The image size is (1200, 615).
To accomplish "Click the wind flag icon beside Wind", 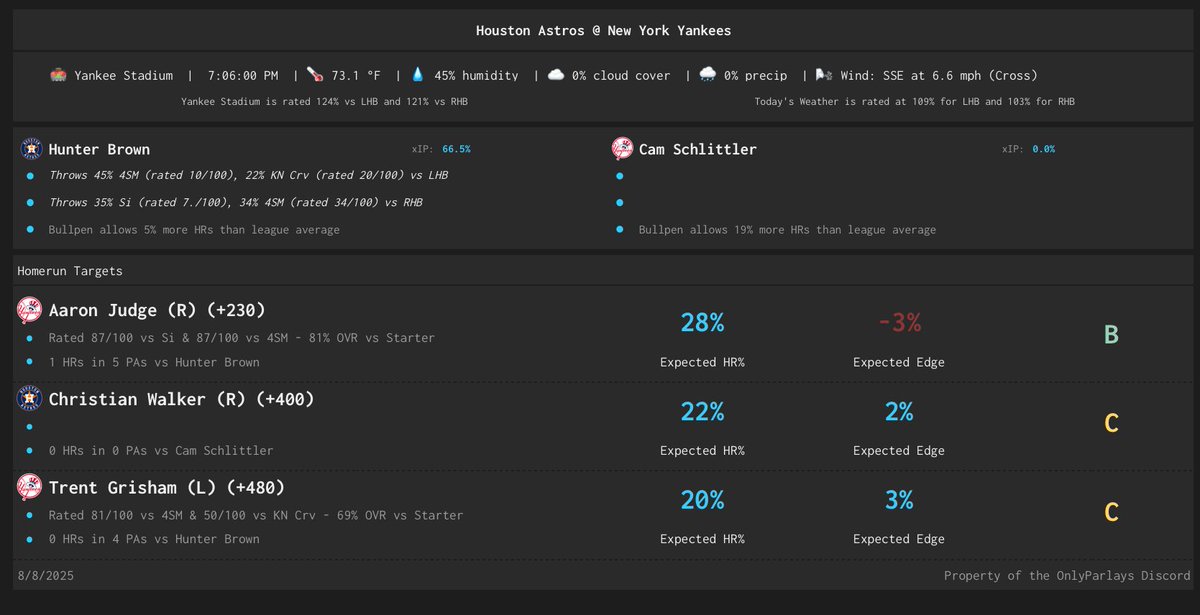I will point(824,75).
